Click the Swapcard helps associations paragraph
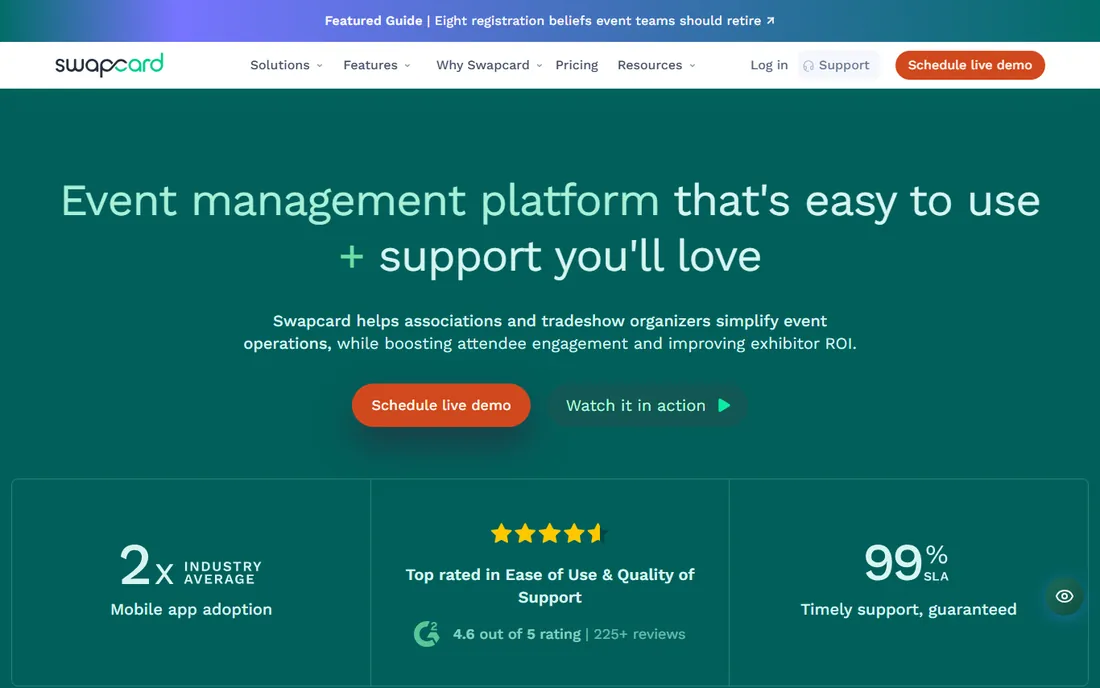 coord(550,332)
